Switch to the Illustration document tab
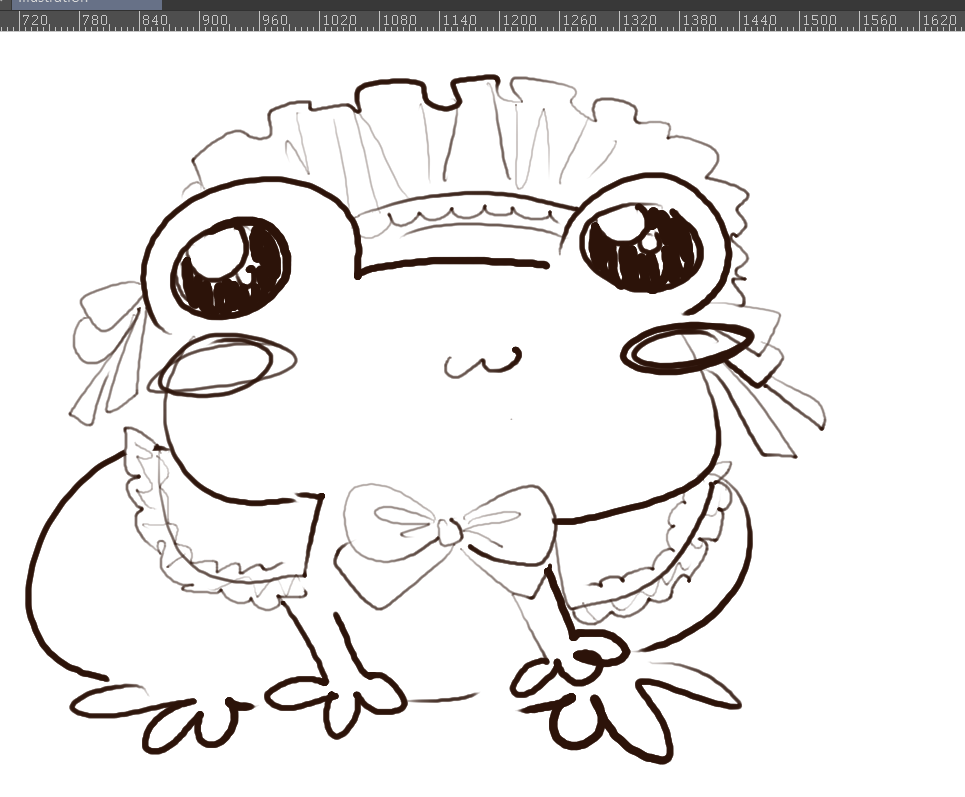Image resolution: width=965 pixels, height=797 pixels. click(x=80, y=3)
